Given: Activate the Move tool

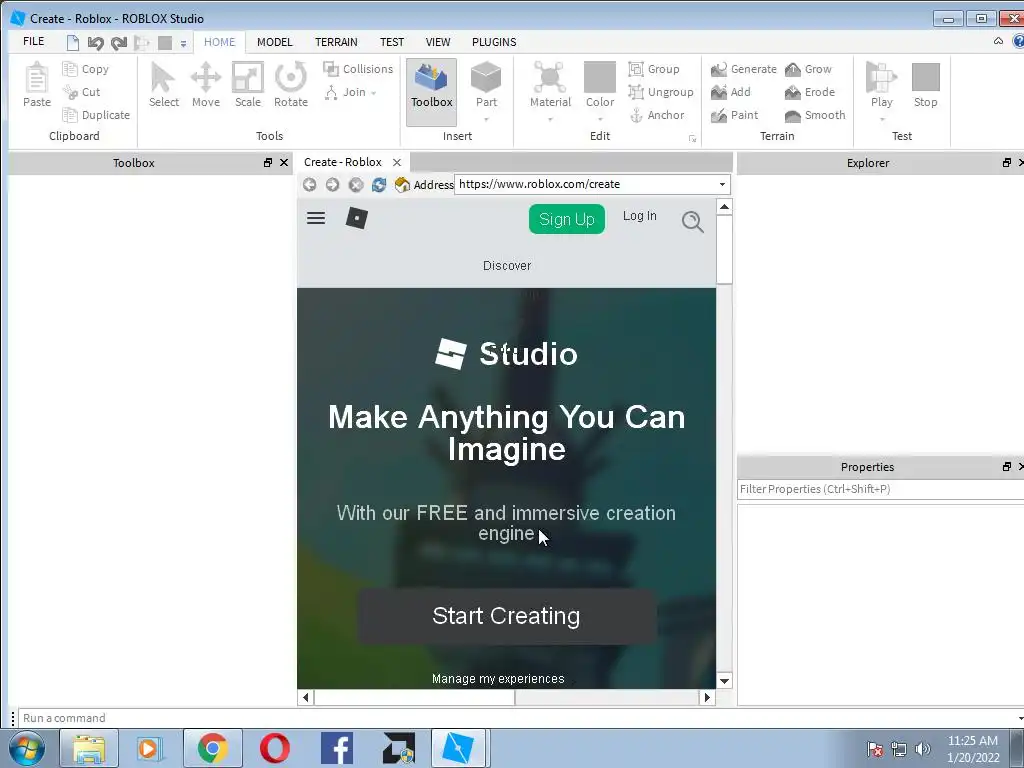Looking at the screenshot, I should click(206, 85).
